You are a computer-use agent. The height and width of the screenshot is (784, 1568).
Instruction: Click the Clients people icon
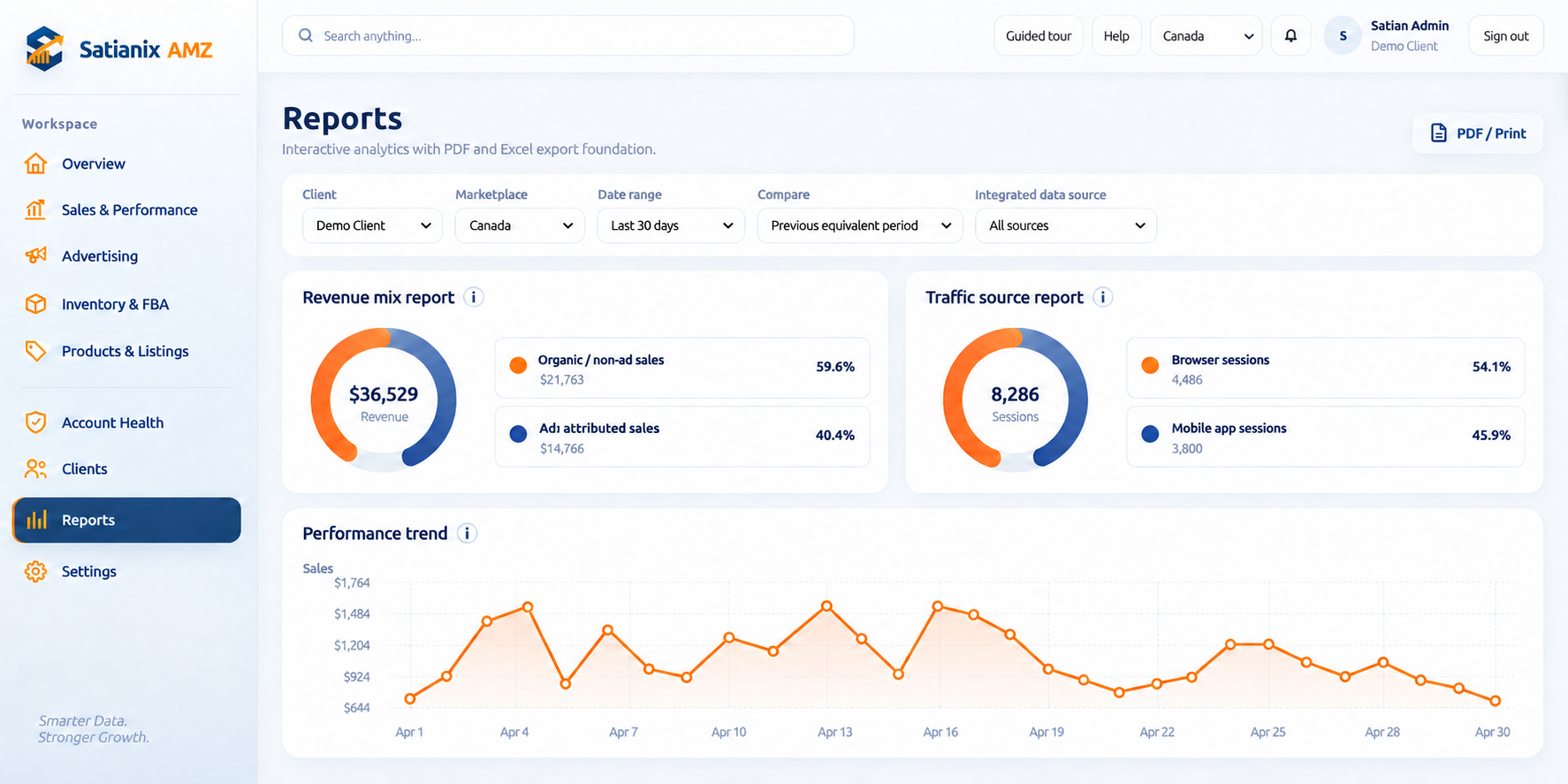click(x=35, y=468)
